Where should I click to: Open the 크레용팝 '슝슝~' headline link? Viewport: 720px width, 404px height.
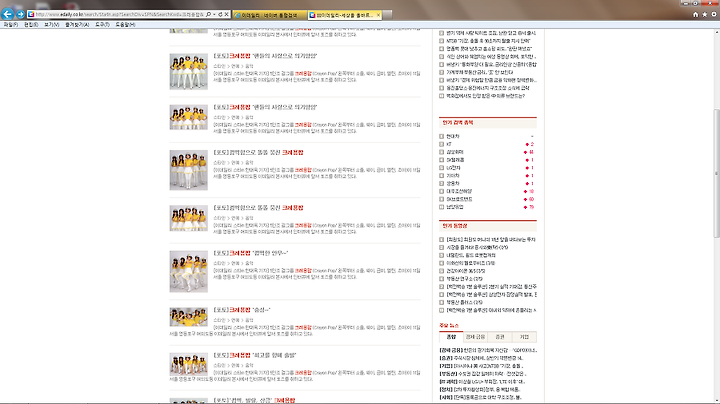pyautogui.click(x=242, y=310)
